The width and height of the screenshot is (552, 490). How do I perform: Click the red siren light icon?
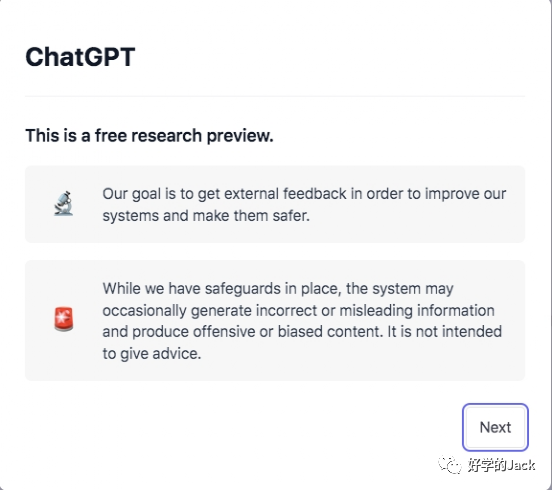tap(64, 319)
